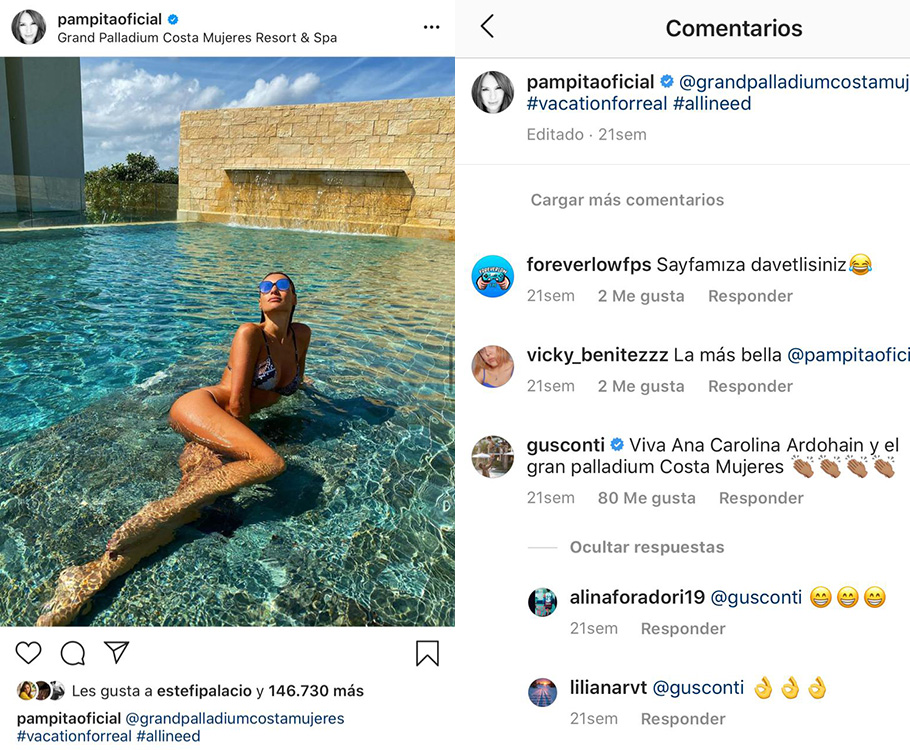The width and height of the screenshot is (910, 750).
Task: Open pampitaoficial profile picture in post header
Action: click(29, 28)
